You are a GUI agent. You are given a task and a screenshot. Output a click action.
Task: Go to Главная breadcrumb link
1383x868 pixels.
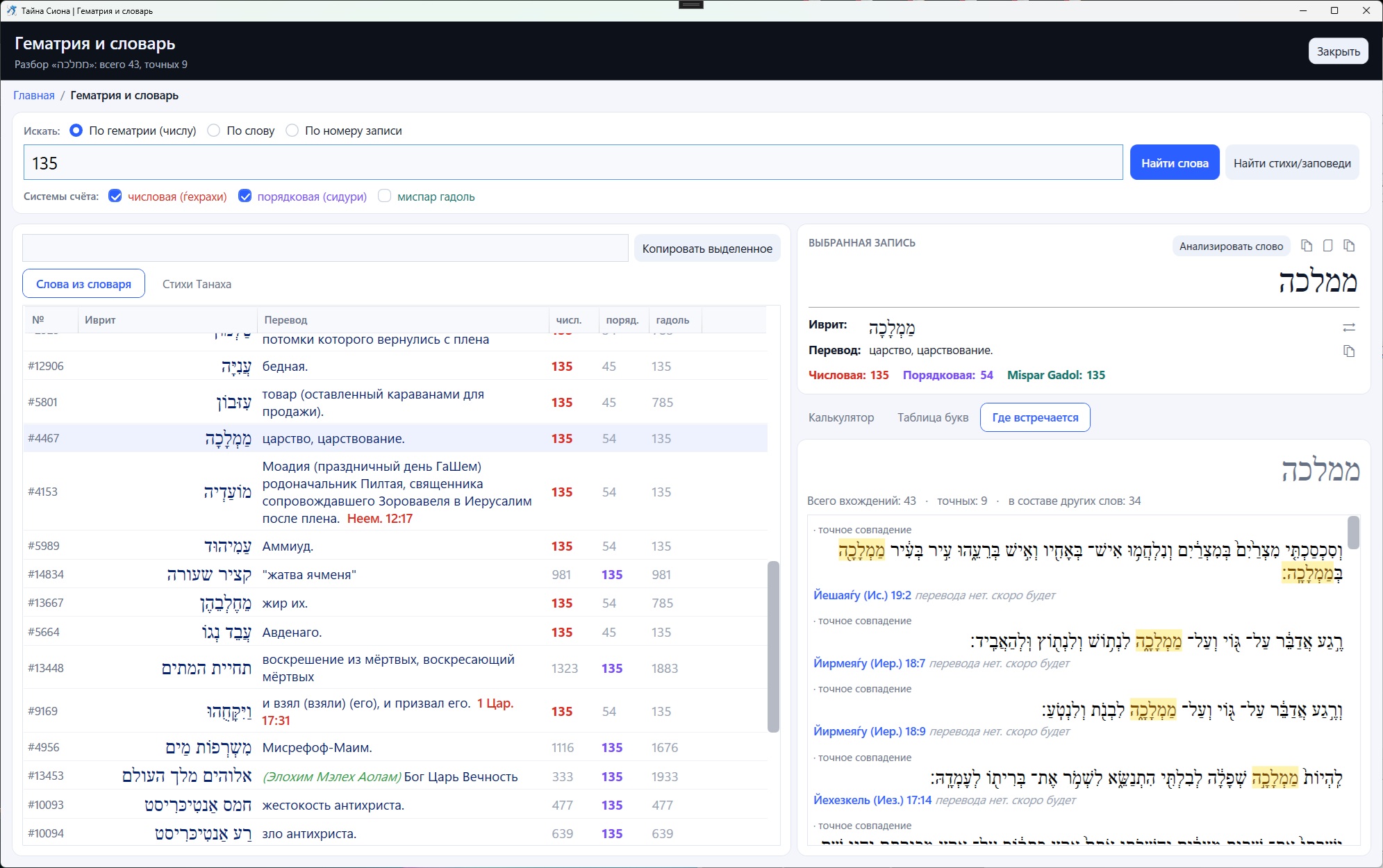tap(34, 95)
